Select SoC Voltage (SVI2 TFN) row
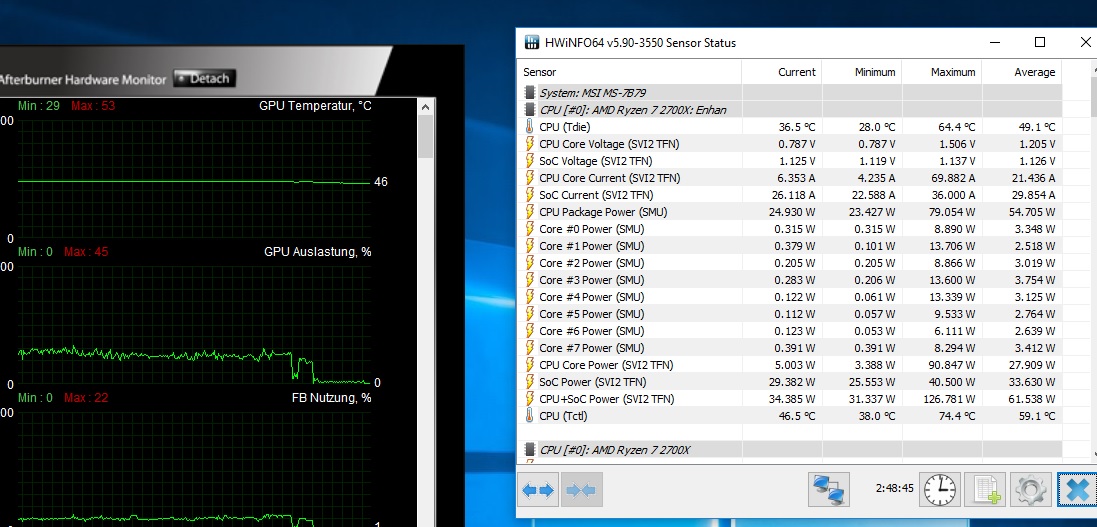The width and height of the screenshot is (1097, 527). 791,161
